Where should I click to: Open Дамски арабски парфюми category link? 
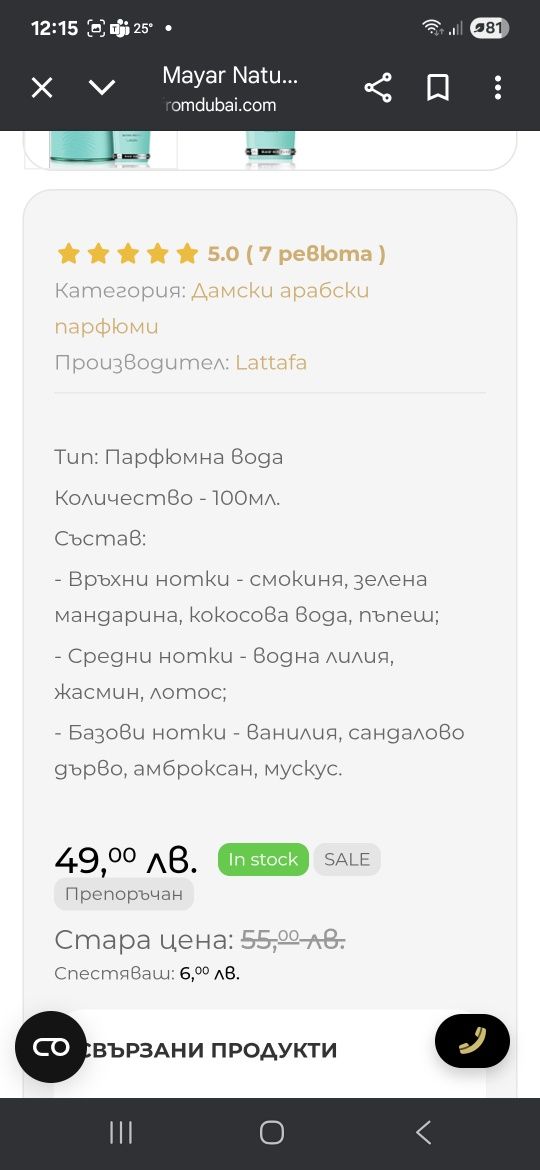[212, 308]
